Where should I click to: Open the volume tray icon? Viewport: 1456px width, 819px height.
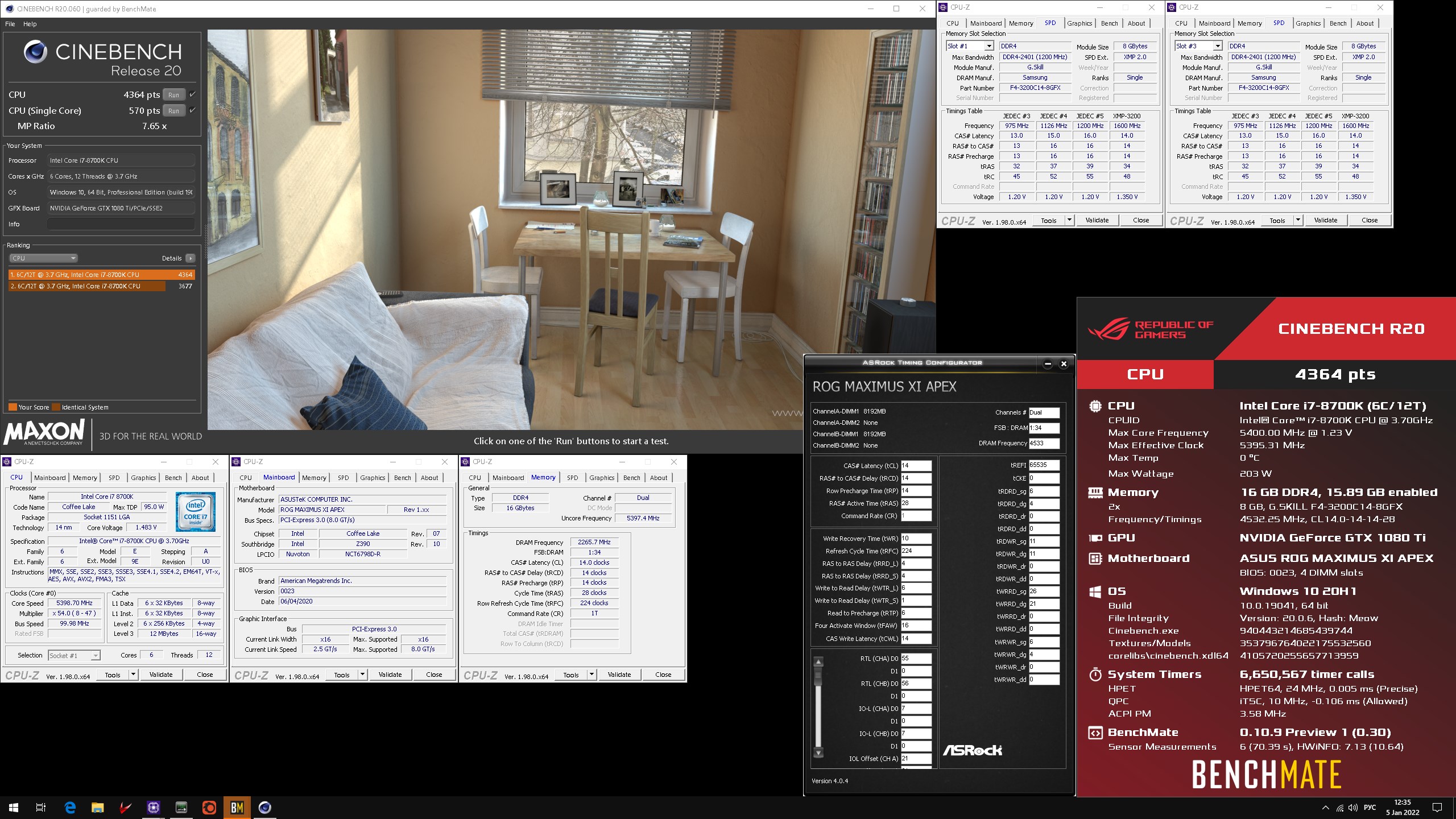1353,808
